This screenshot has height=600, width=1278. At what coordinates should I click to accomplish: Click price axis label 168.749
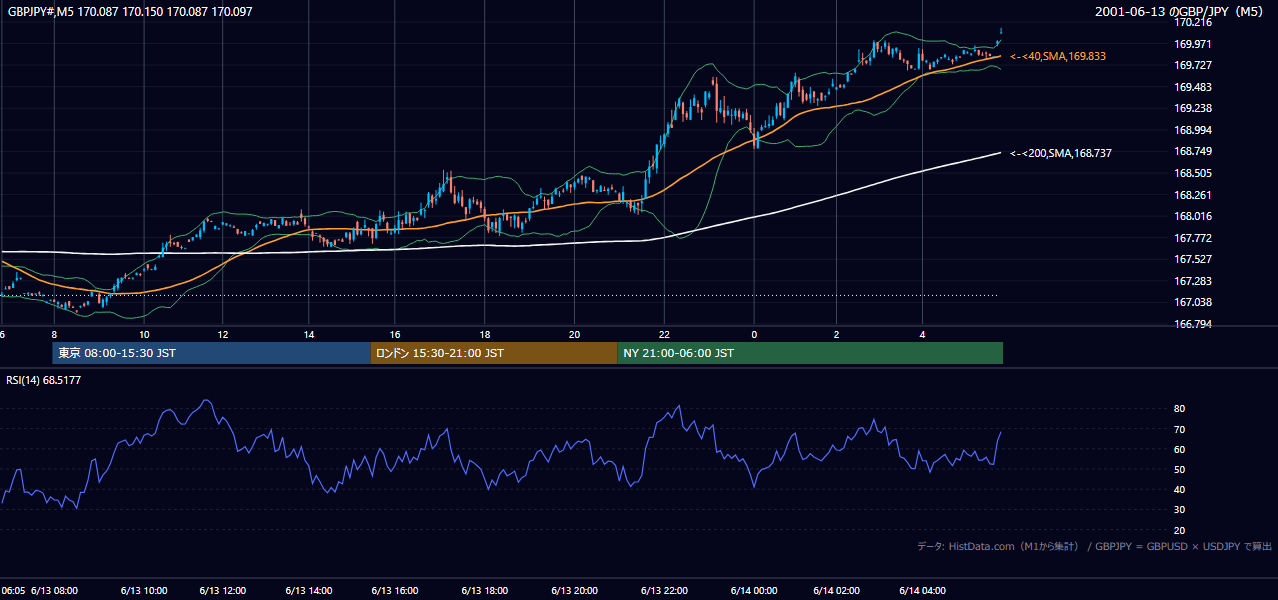tap(1193, 151)
